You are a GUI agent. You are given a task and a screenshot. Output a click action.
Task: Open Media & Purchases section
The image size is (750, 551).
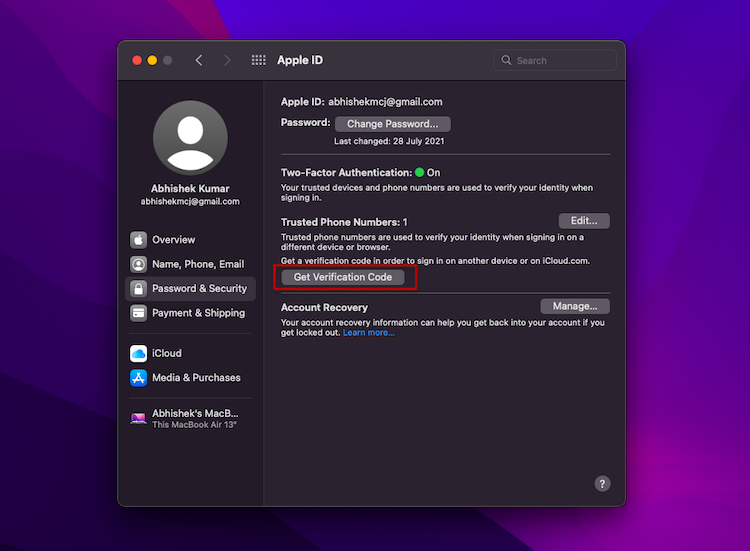pyautogui.click(x=190, y=378)
